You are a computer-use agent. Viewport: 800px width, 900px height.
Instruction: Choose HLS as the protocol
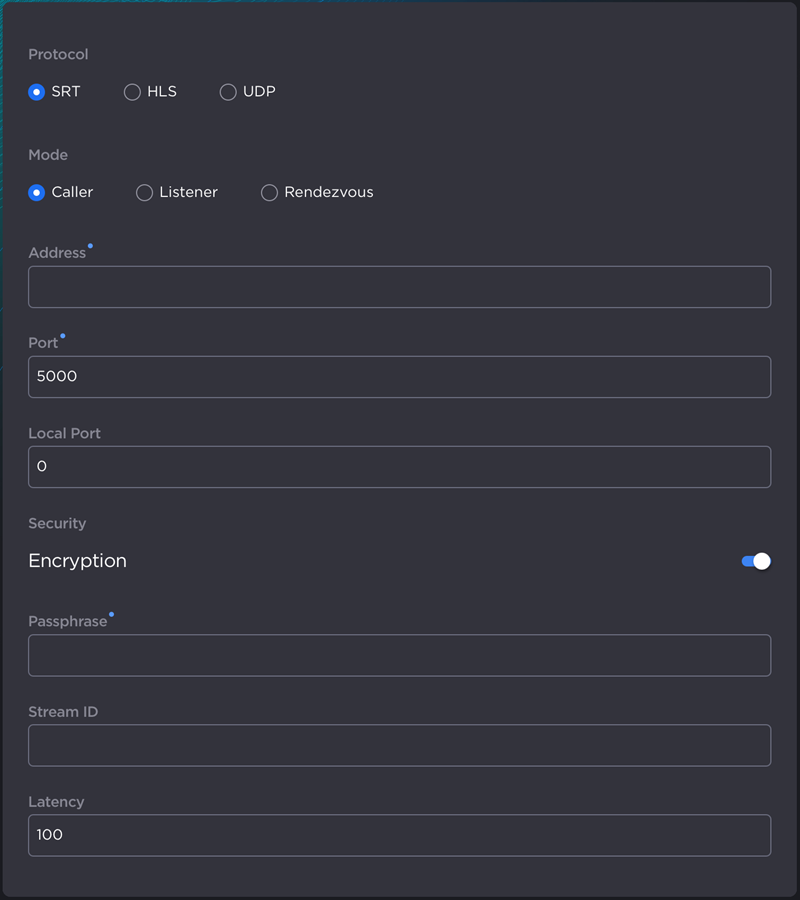[132, 91]
